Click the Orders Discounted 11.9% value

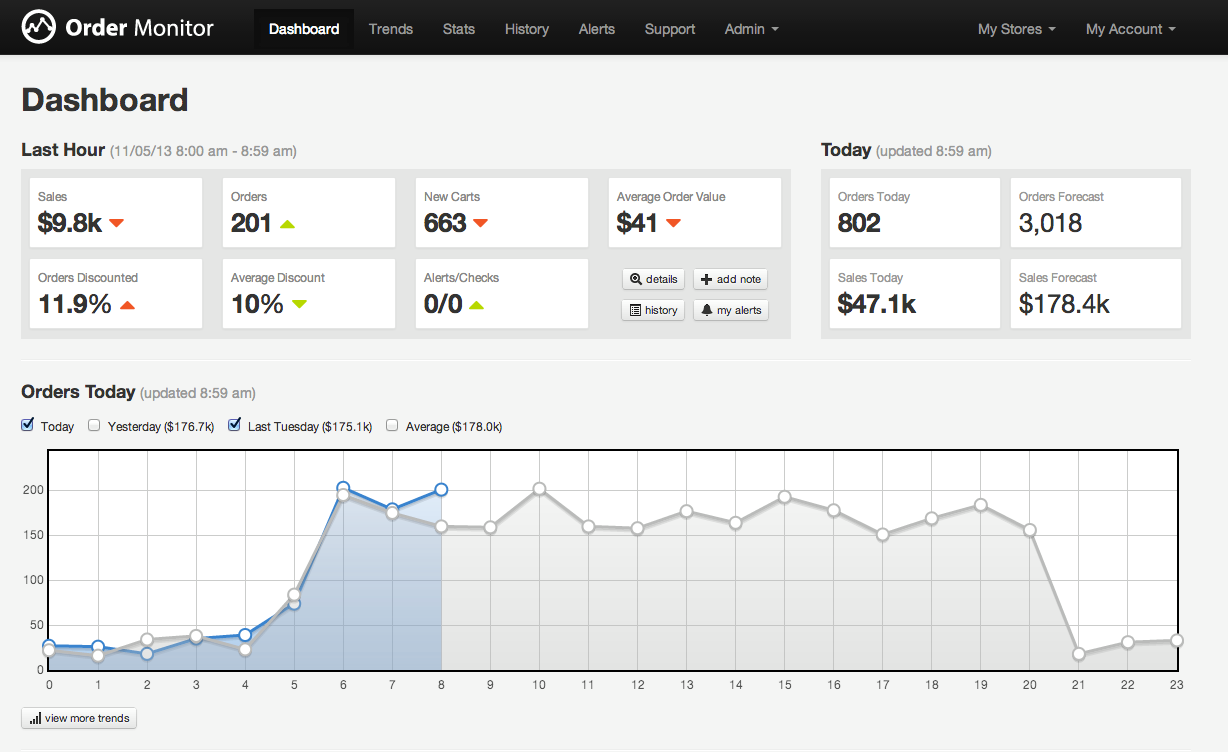(x=75, y=304)
